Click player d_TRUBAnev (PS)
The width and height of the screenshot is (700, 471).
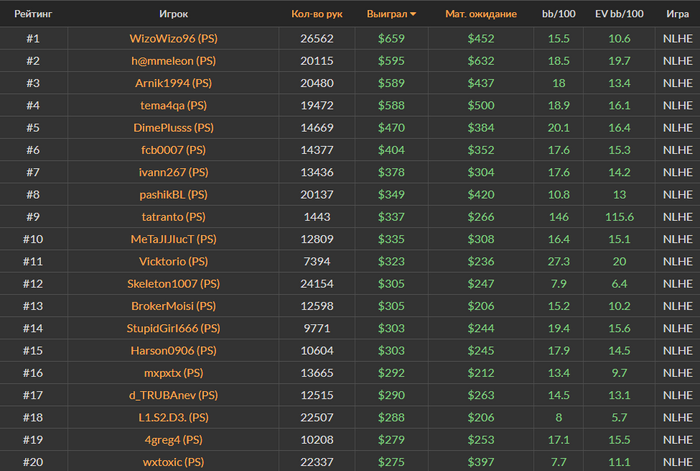tap(173, 395)
